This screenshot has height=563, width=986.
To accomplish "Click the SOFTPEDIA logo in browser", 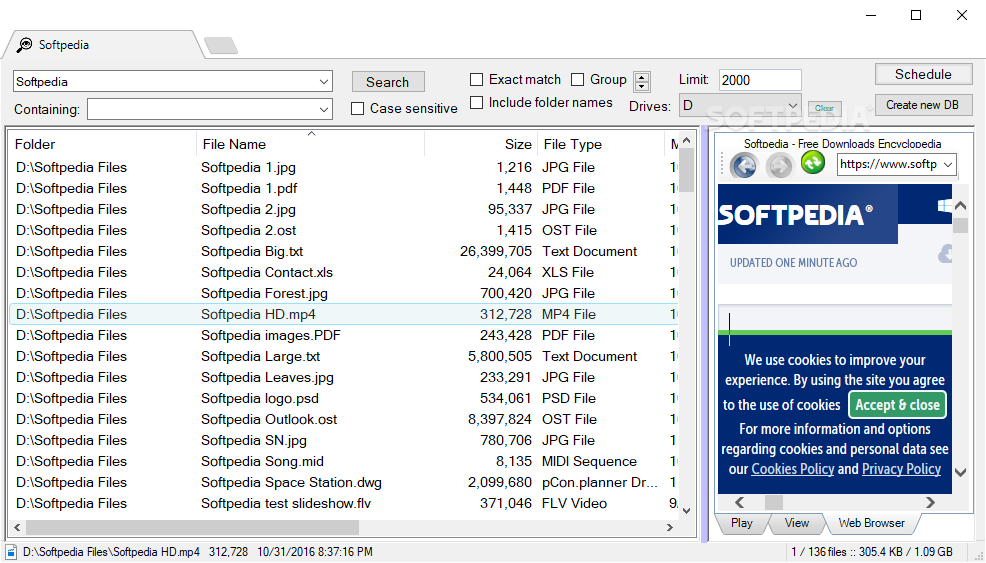I will pos(795,215).
